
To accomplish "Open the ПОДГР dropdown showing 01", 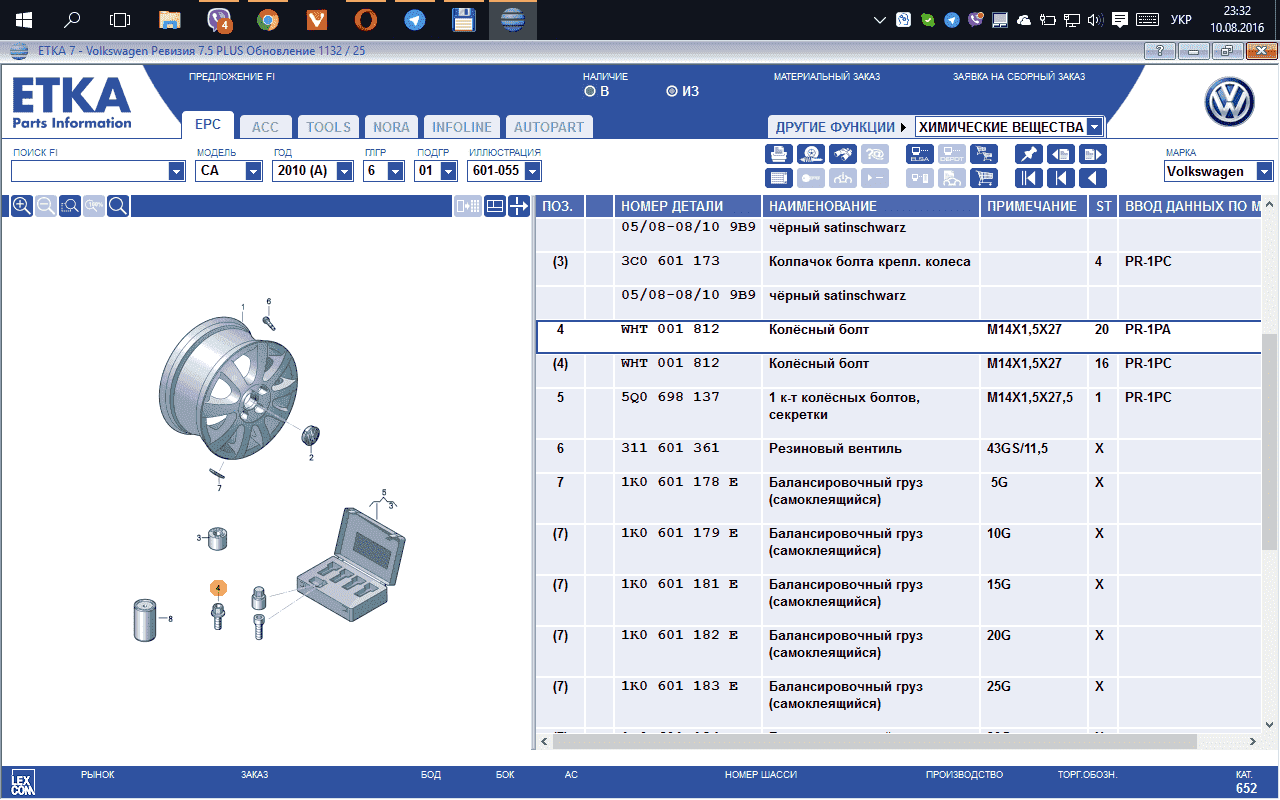I will coord(448,171).
